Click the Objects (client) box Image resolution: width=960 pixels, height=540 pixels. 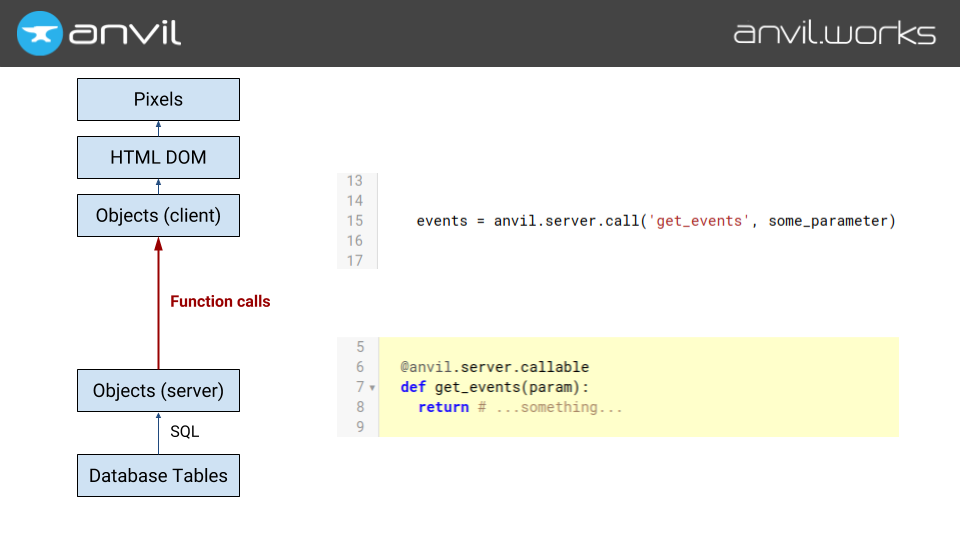click(158, 215)
